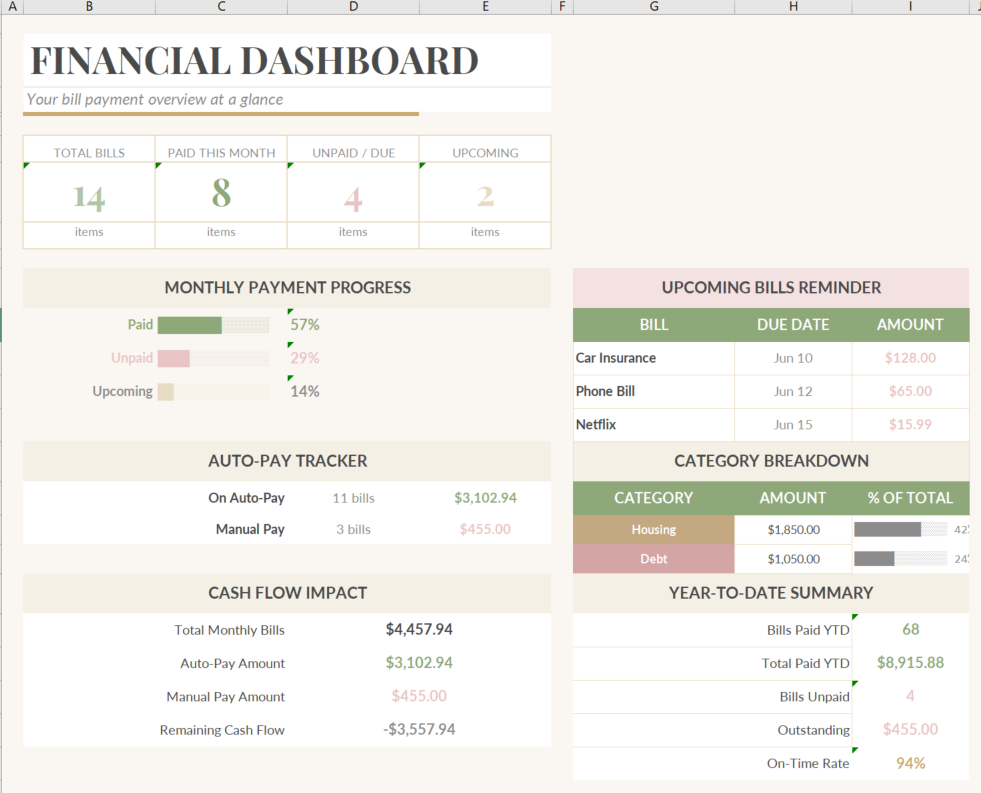Click the UNPAID / DUE label
The width and height of the screenshot is (981, 793).
tap(353, 153)
